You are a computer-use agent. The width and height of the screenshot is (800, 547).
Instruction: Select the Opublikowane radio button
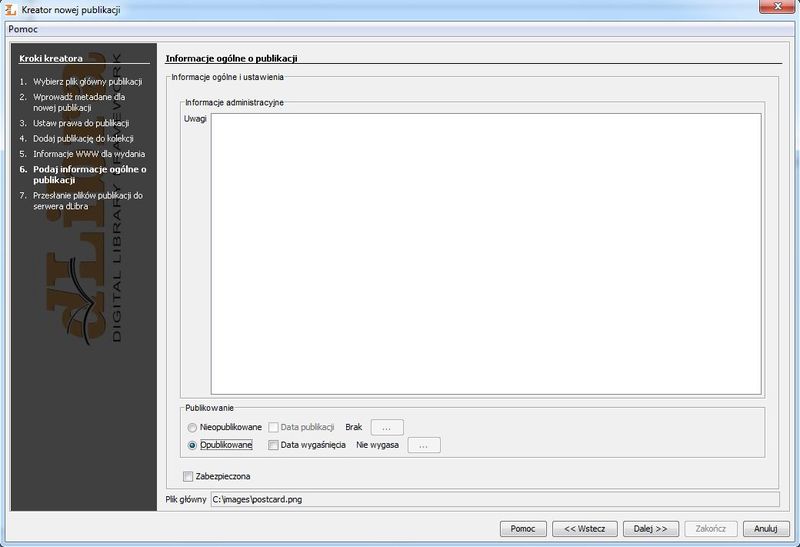click(x=192, y=445)
